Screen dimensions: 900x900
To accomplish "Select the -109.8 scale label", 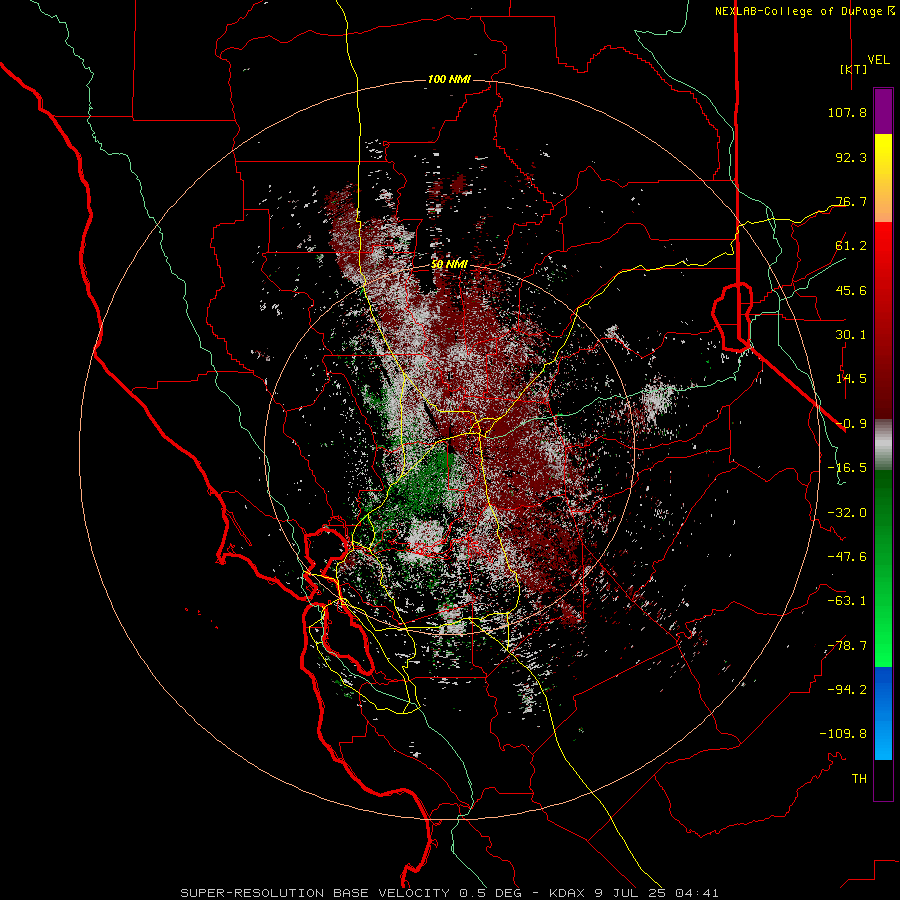I will click(843, 734).
